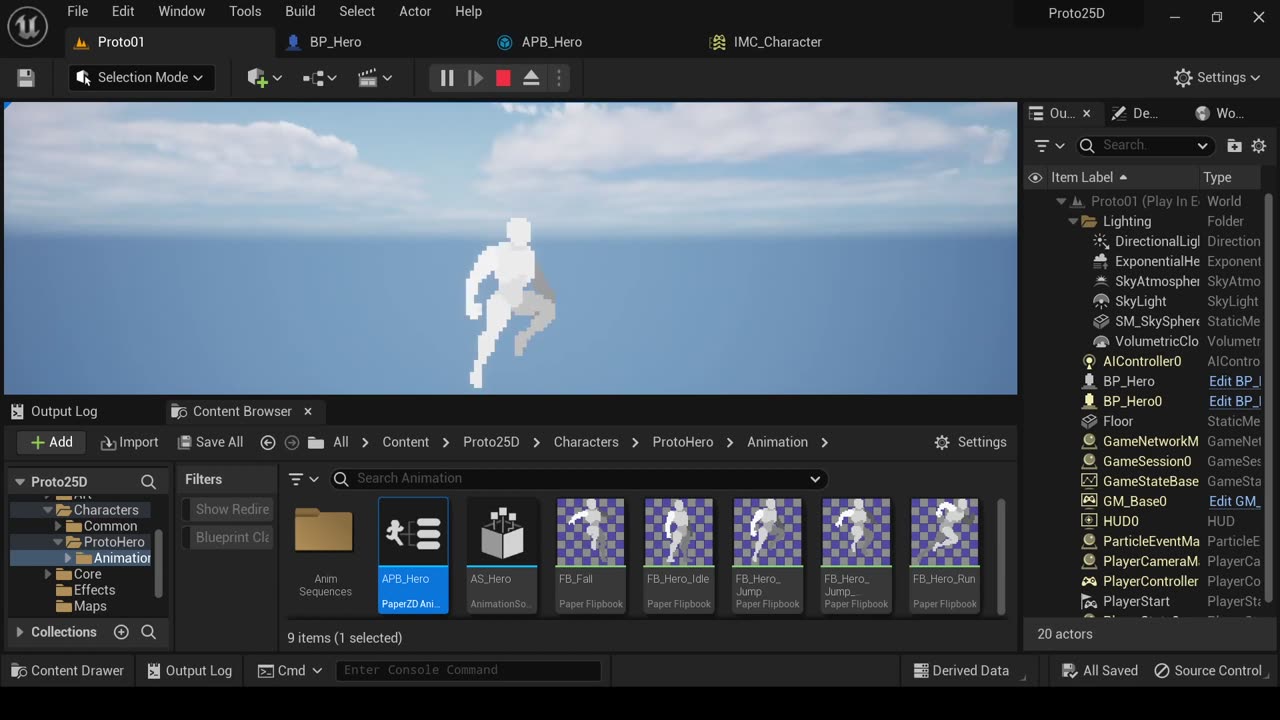This screenshot has width=1280, height=720.
Task: Open the cinematics clapperboard dropdown
Action: pos(375,78)
